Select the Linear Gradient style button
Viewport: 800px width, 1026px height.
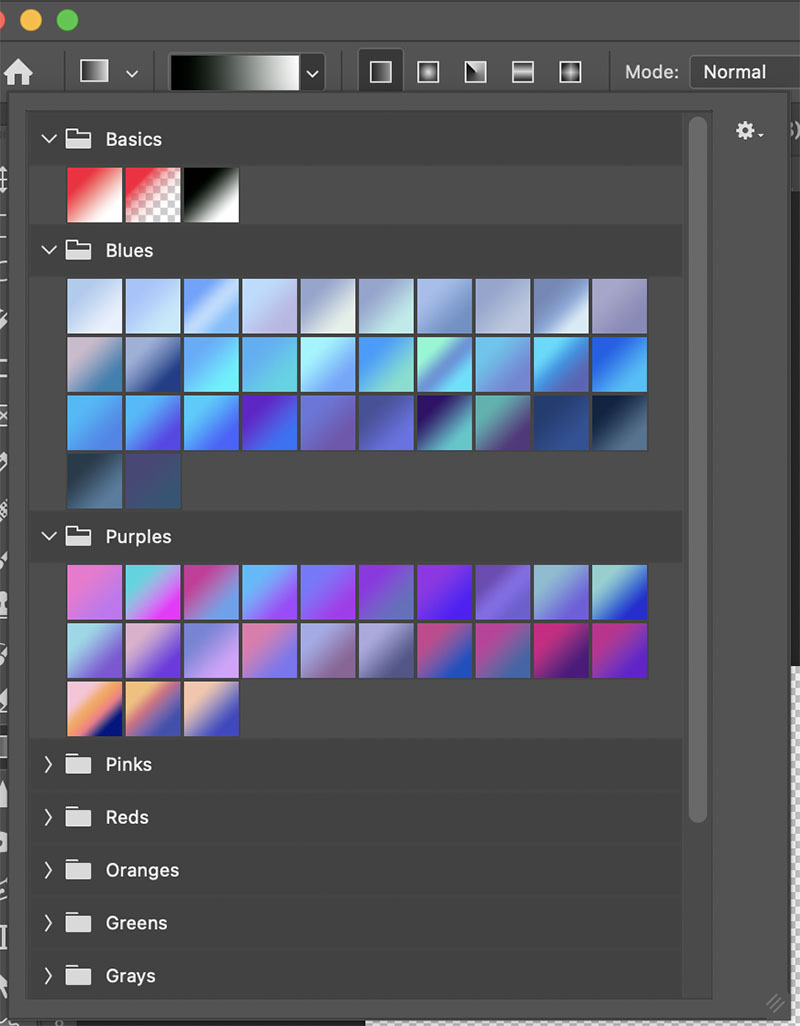[381, 72]
